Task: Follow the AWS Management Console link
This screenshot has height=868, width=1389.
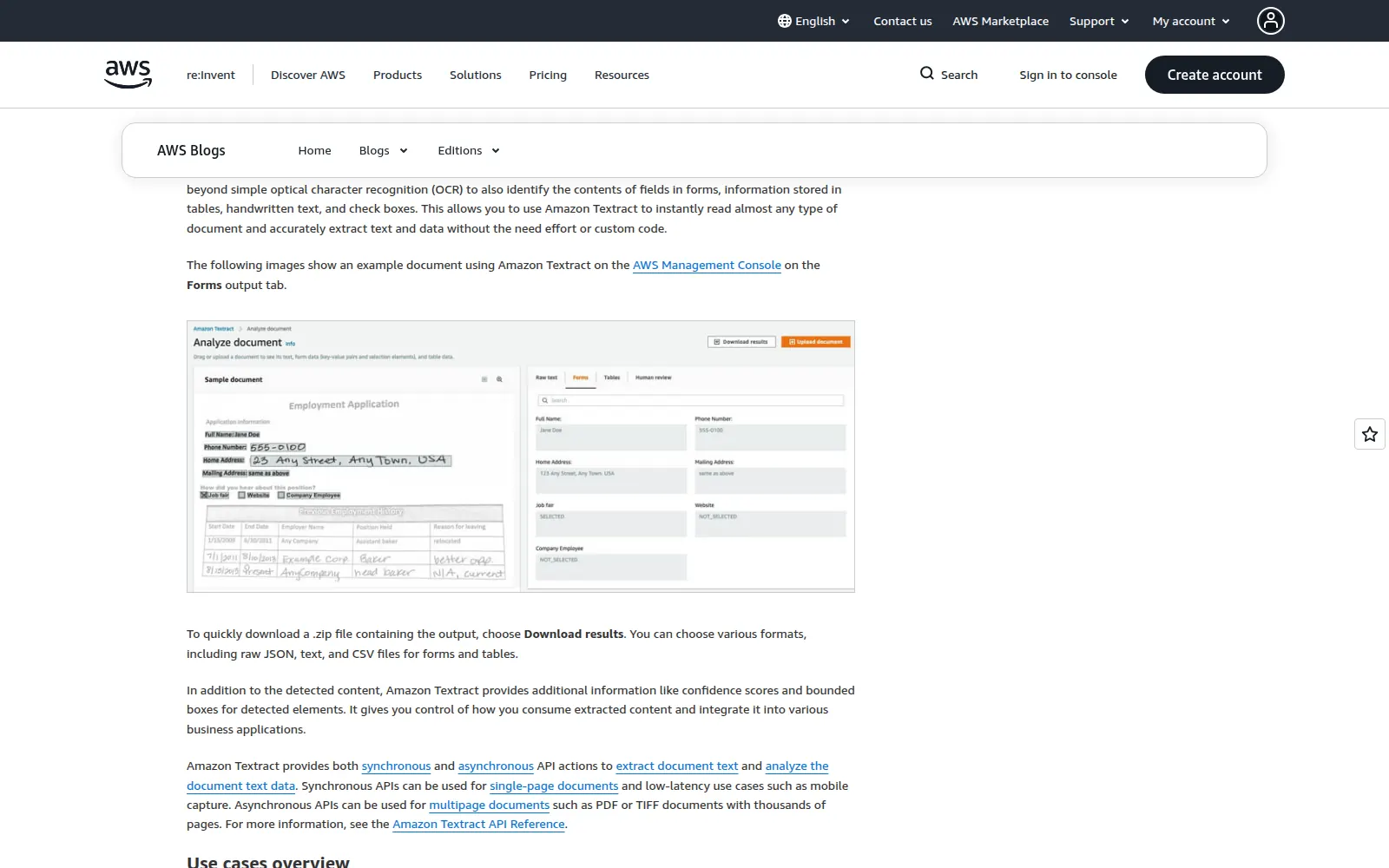Action: click(707, 266)
